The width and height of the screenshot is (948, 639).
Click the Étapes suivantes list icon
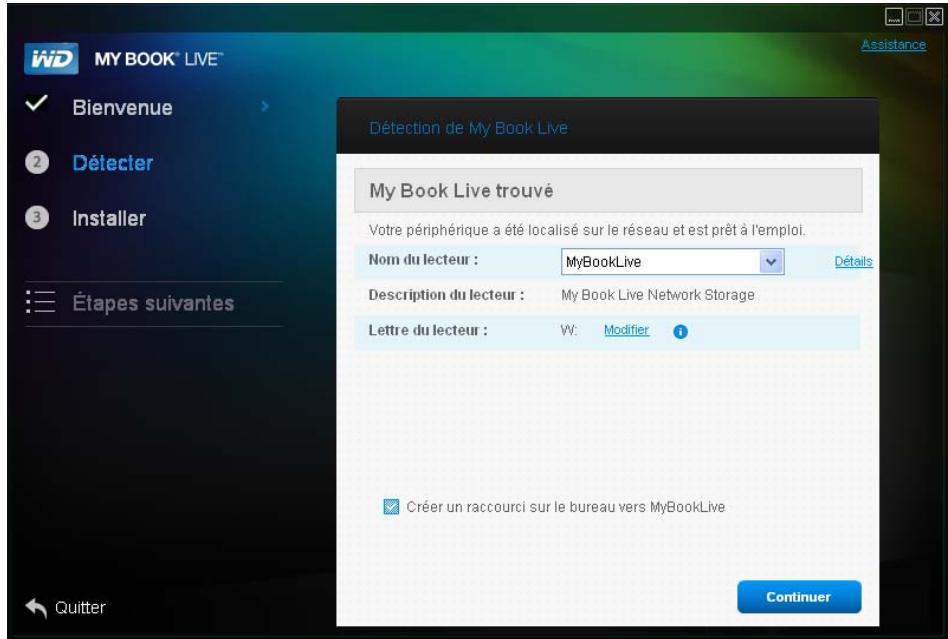pyautogui.click(x=41, y=302)
